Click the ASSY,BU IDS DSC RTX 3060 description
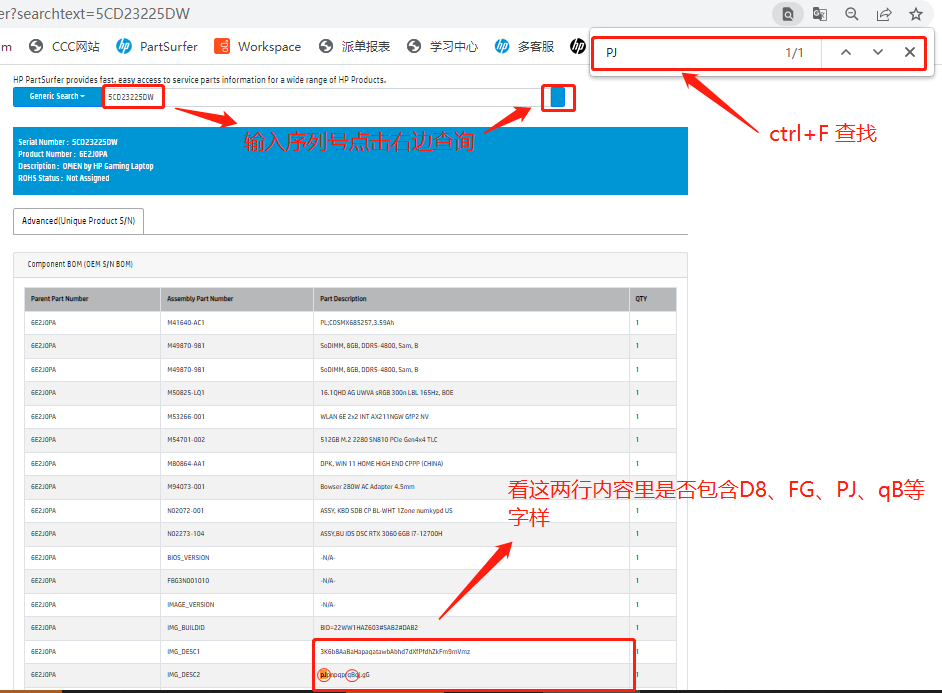The image size is (942, 693). (x=381, y=533)
